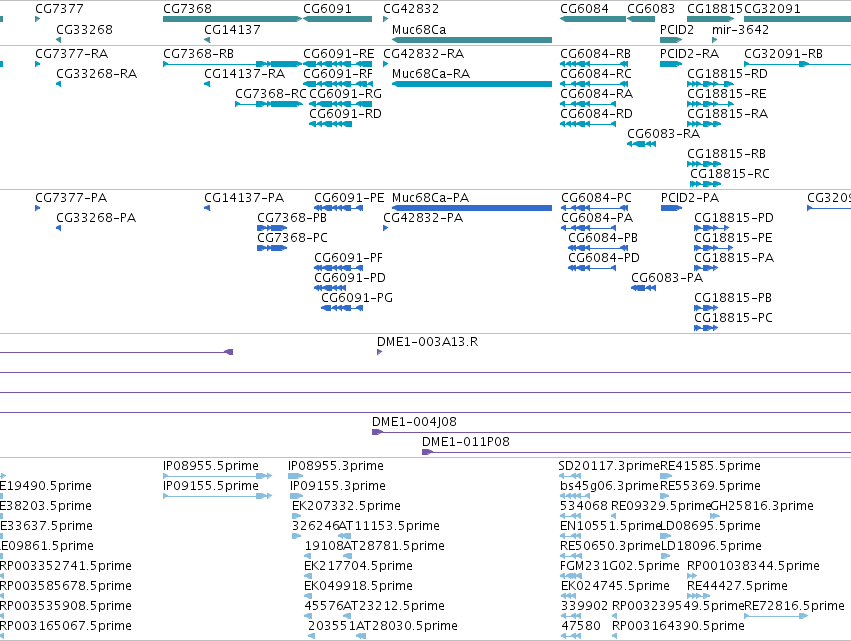
Task: Select the mir-3642 gene label
Action: pos(740,29)
